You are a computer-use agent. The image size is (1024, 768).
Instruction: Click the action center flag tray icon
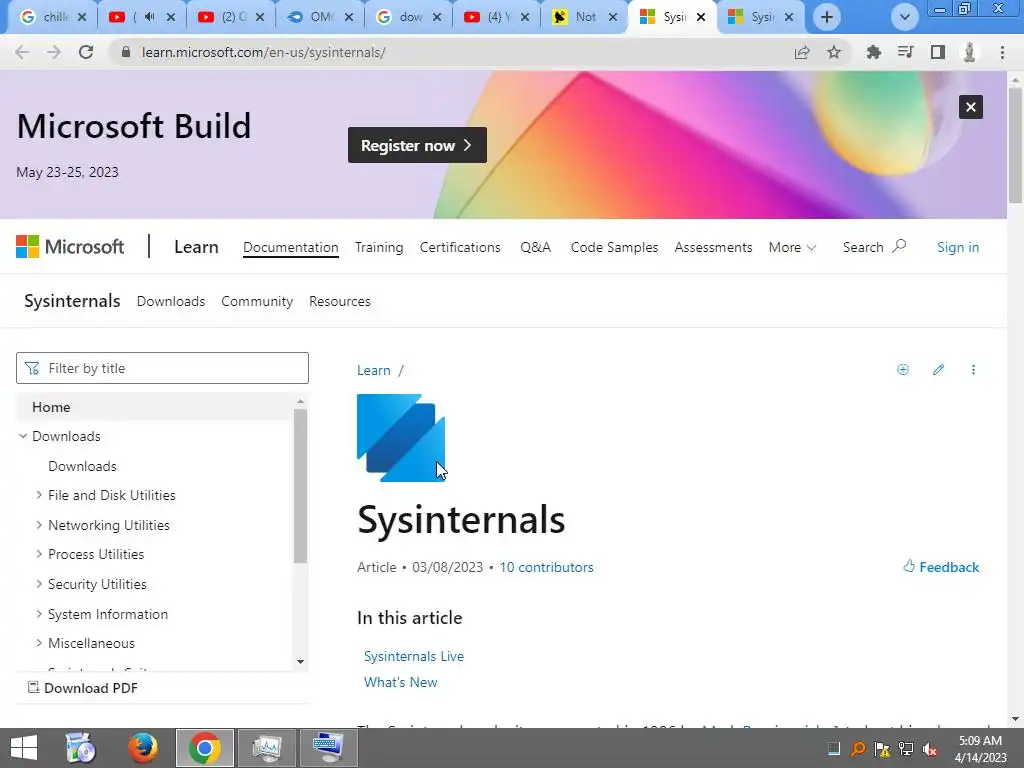(x=882, y=749)
